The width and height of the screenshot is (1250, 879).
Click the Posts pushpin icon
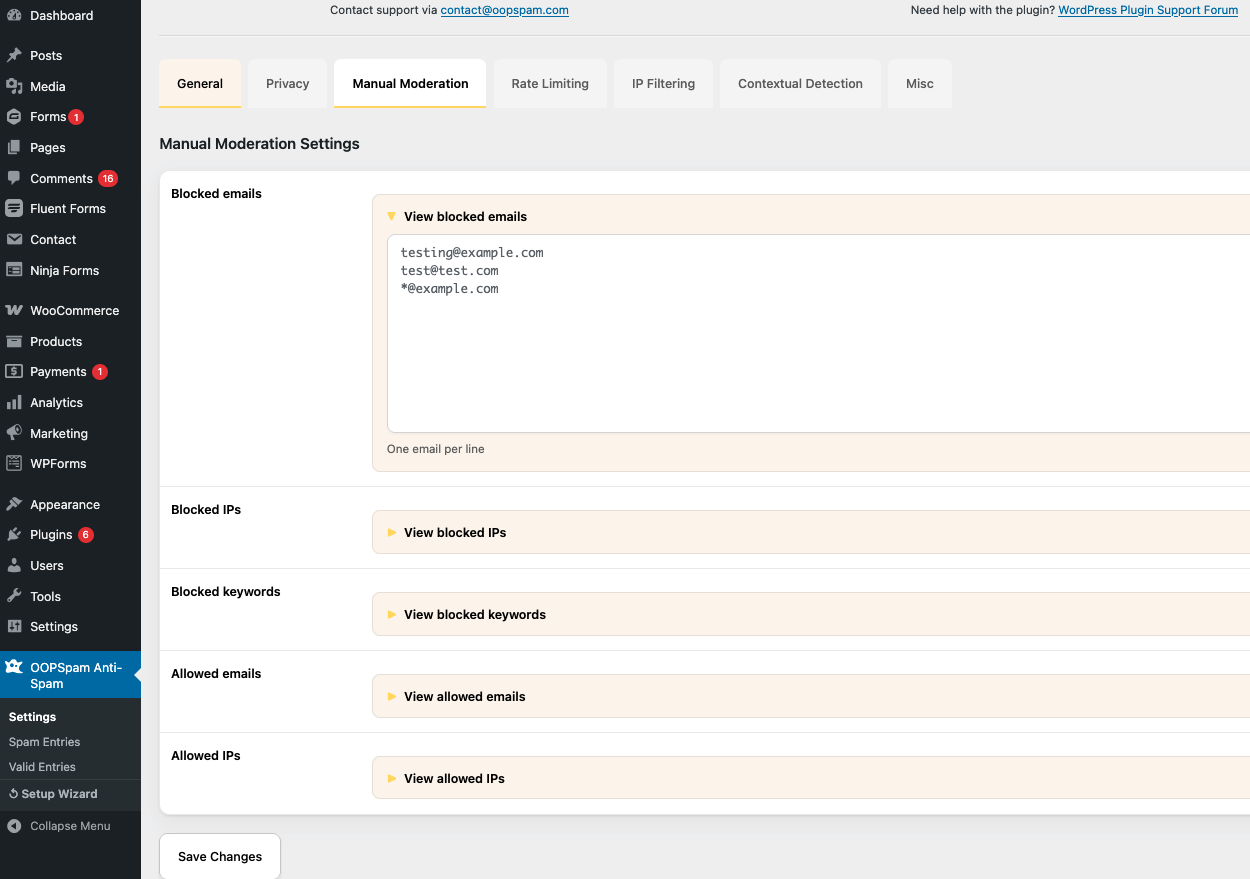pos(14,56)
